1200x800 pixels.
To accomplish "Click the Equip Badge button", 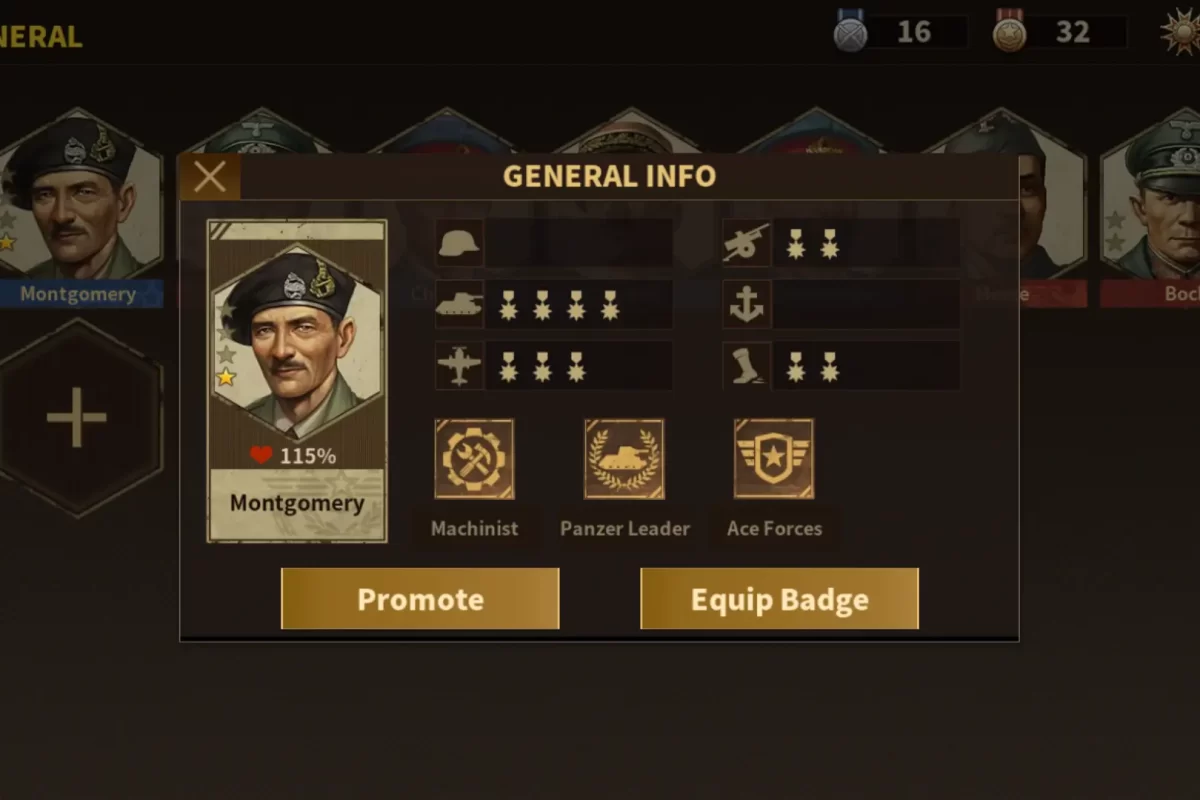I will (x=779, y=599).
